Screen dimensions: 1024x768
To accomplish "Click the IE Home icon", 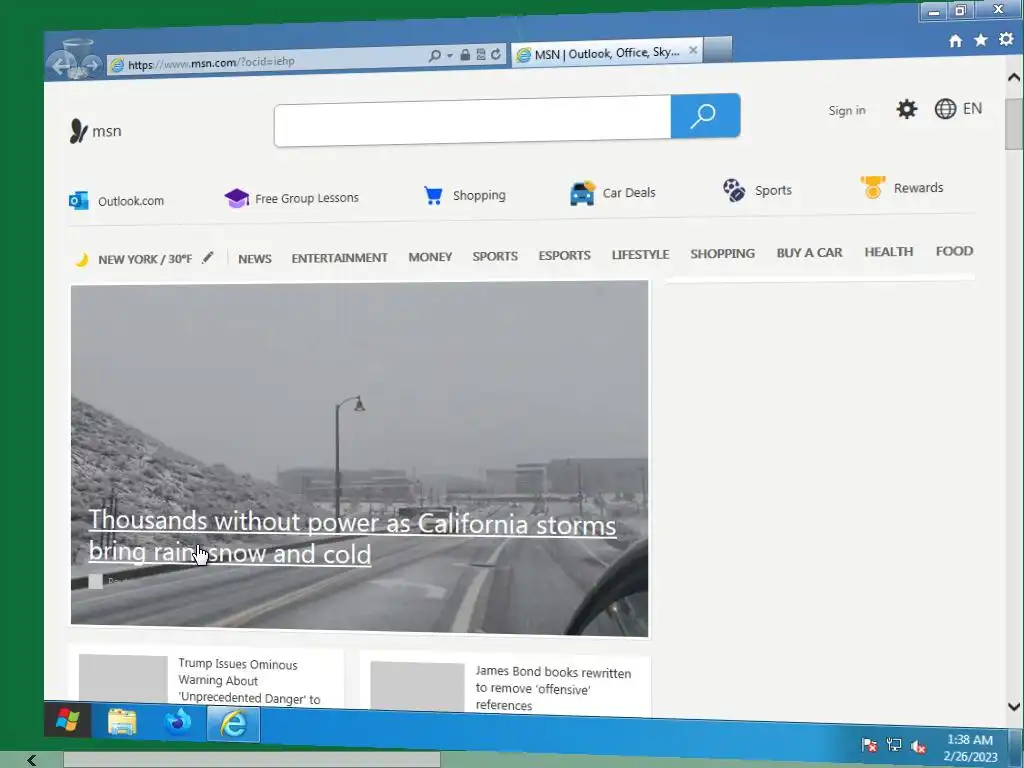I will click(x=955, y=41).
